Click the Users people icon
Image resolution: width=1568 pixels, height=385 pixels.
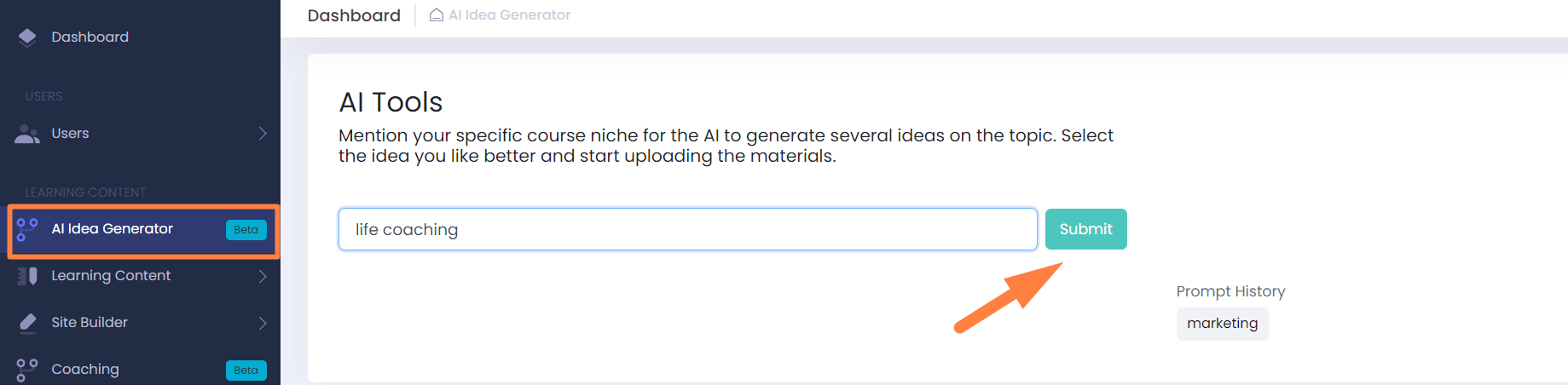(27, 134)
